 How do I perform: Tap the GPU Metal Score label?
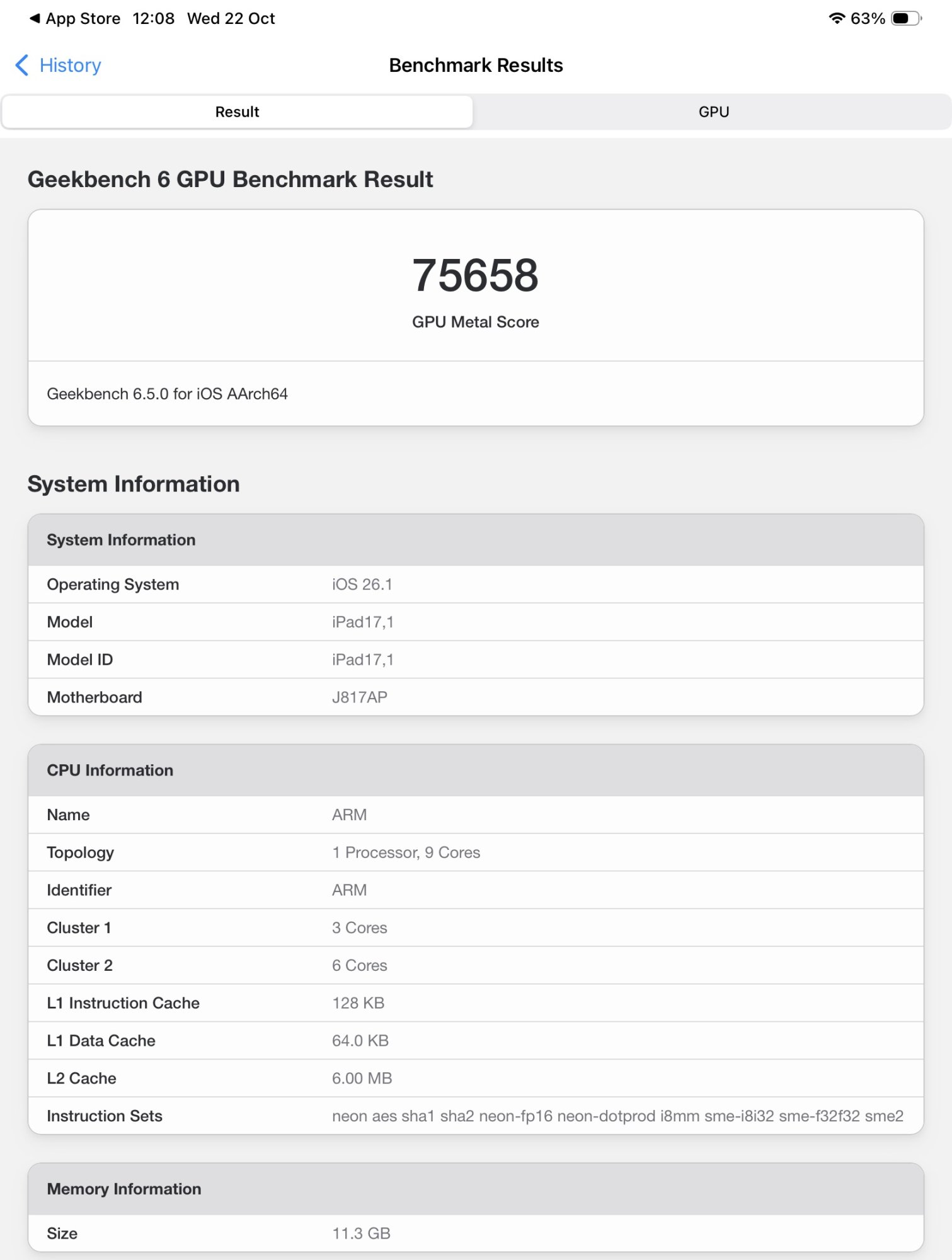pyautogui.click(x=476, y=322)
